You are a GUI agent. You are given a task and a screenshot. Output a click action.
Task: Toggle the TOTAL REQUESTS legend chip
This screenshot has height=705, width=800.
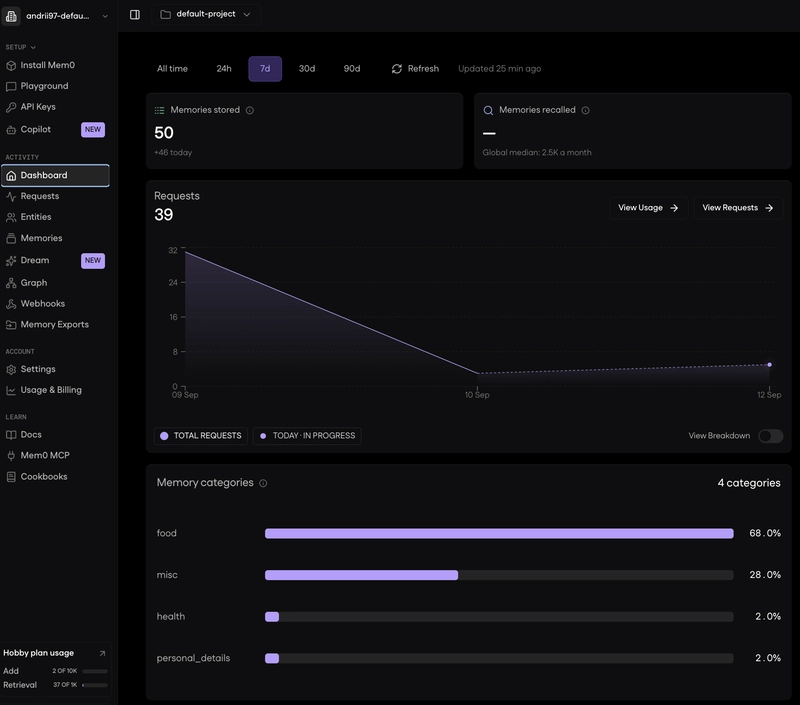(201, 436)
